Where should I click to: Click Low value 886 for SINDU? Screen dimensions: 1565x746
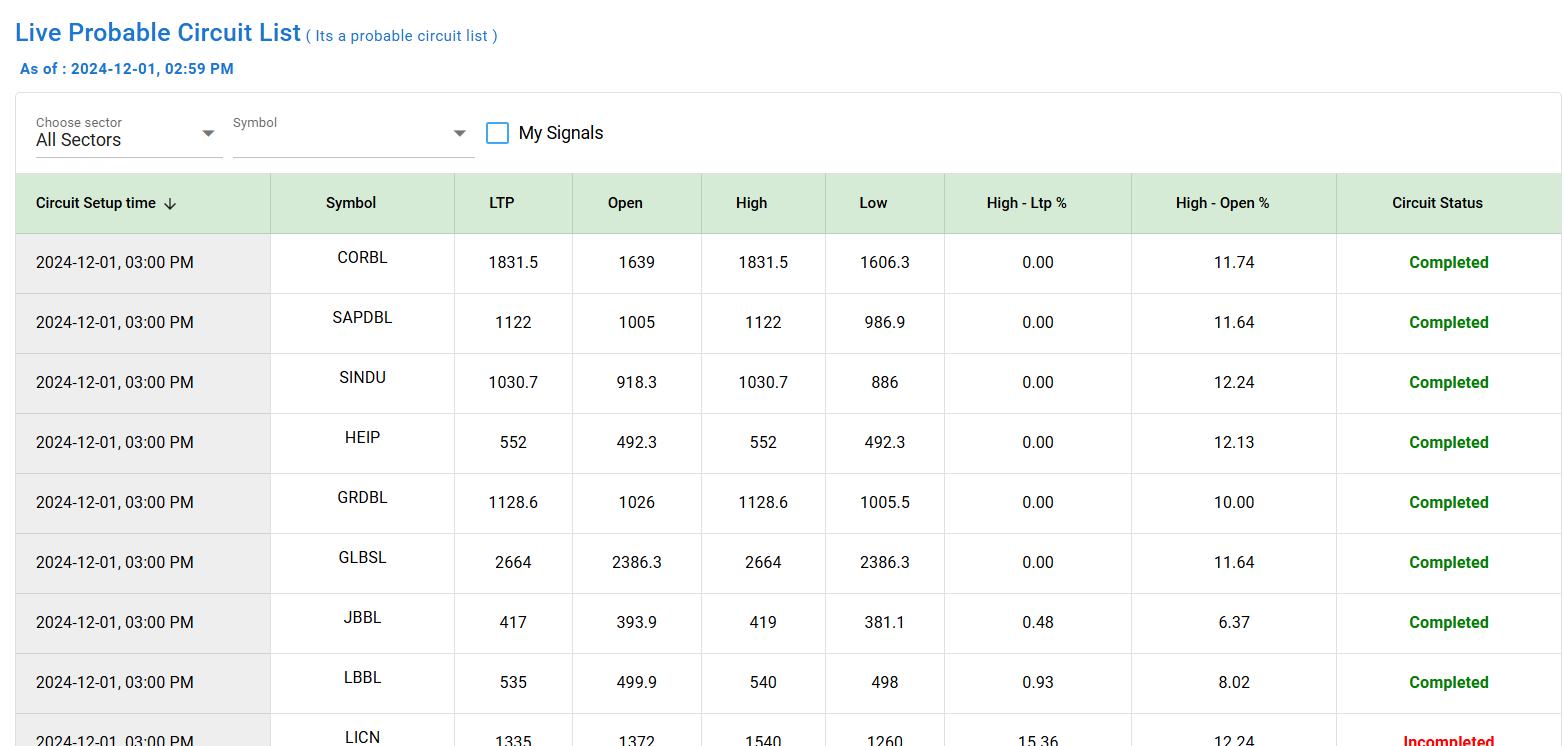(884, 382)
